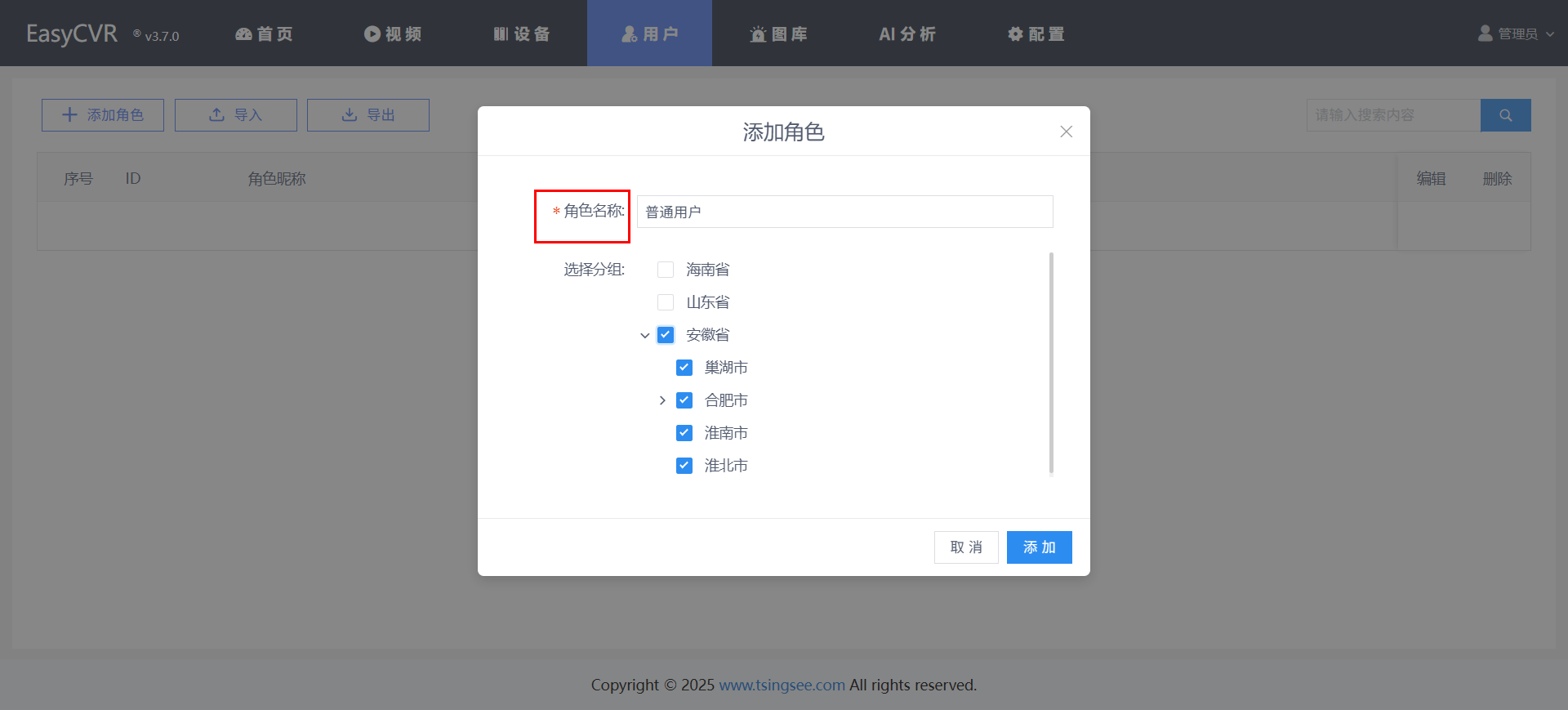Open the 管理员 dropdown arrow
Viewport: 1568px width, 710px height.
(x=1550, y=34)
